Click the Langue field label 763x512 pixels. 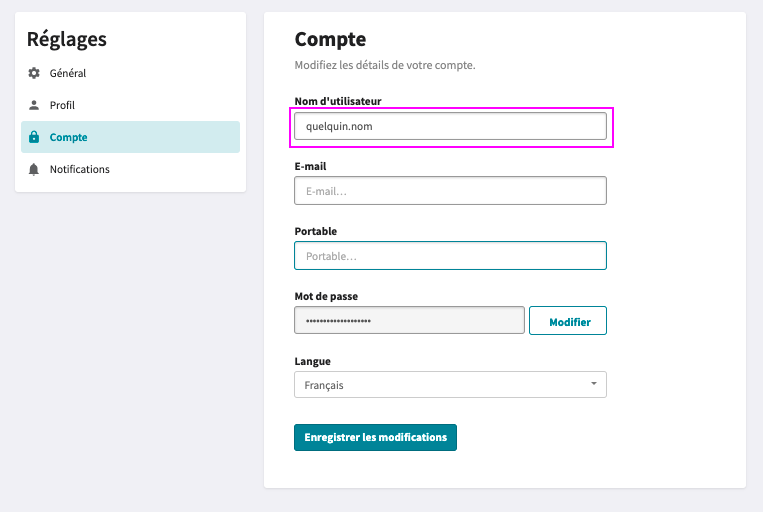(x=312, y=362)
